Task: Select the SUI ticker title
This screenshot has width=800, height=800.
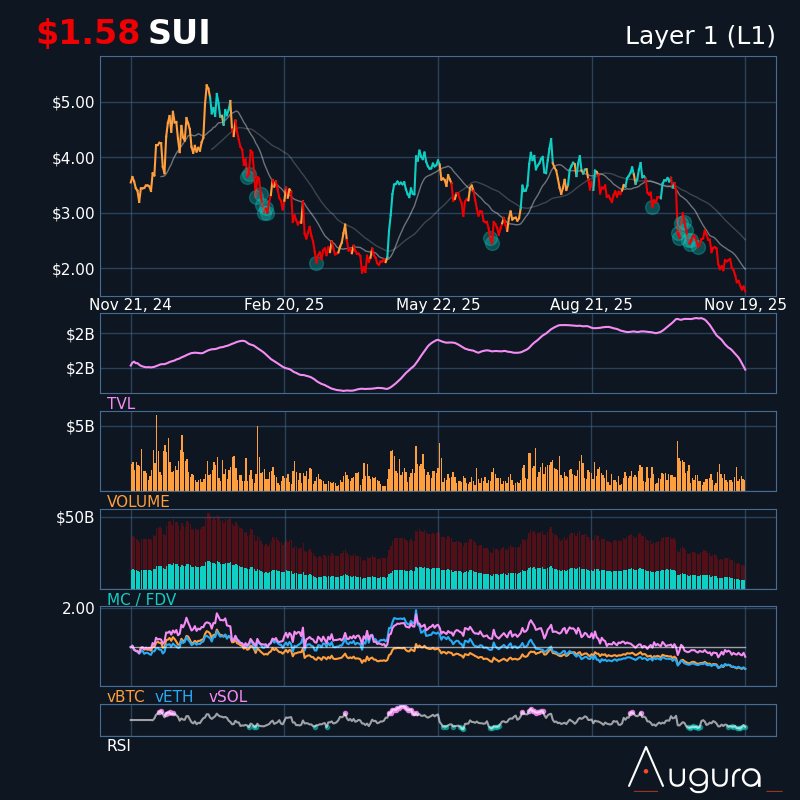Action: click(x=179, y=33)
